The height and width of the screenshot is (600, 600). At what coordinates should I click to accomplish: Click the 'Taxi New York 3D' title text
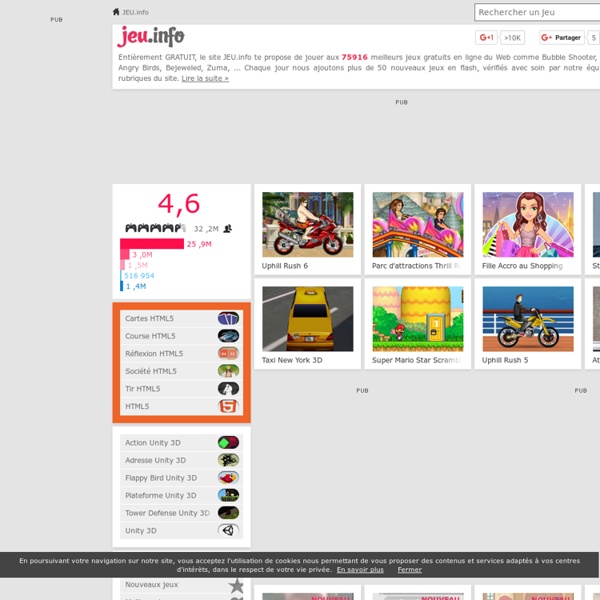coord(292,360)
